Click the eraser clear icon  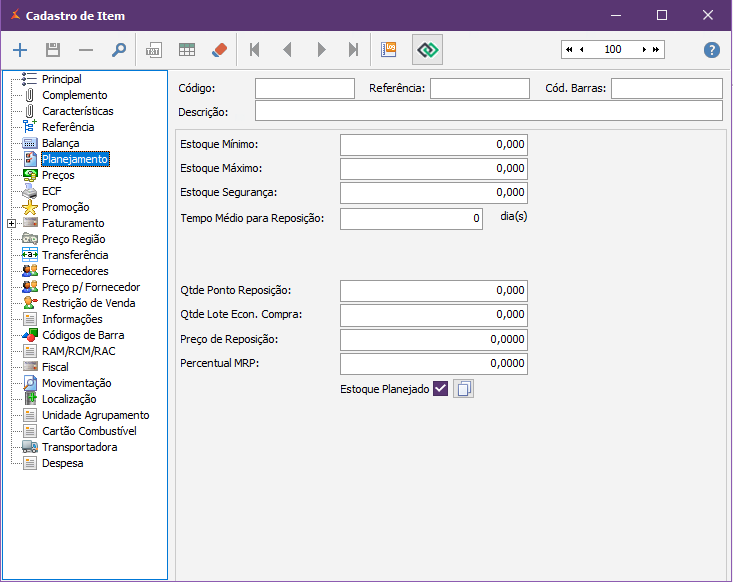coord(220,50)
